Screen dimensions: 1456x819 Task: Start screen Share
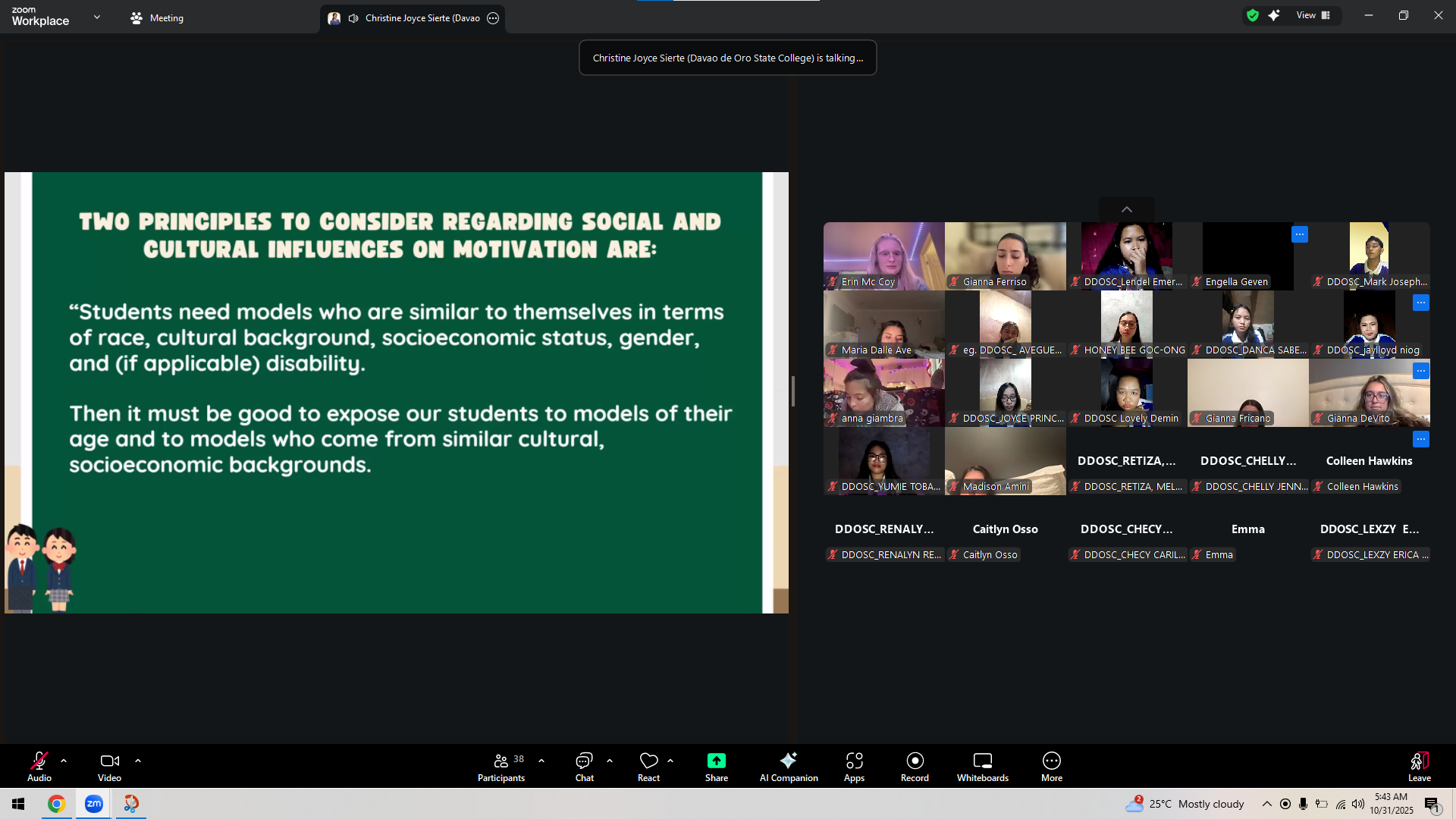click(716, 766)
